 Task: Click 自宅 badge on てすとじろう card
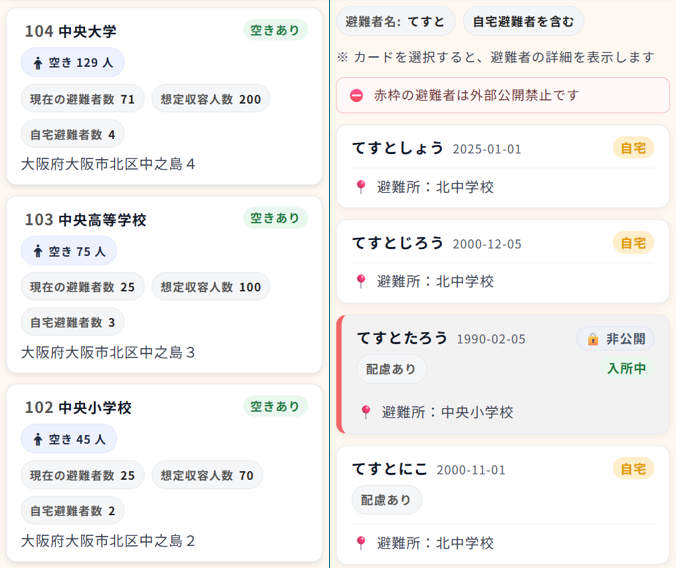click(633, 243)
